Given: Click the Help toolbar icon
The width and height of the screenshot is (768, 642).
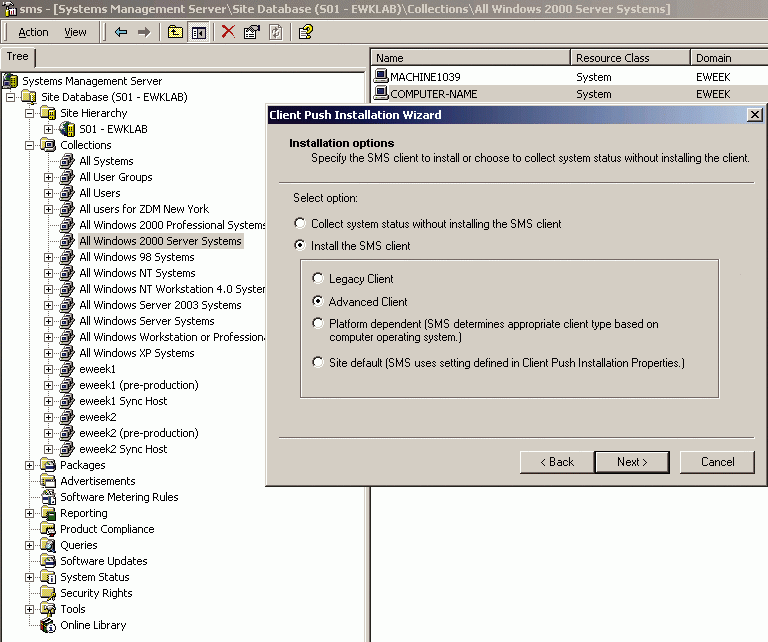Looking at the screenshot, I should coord(306,32).
